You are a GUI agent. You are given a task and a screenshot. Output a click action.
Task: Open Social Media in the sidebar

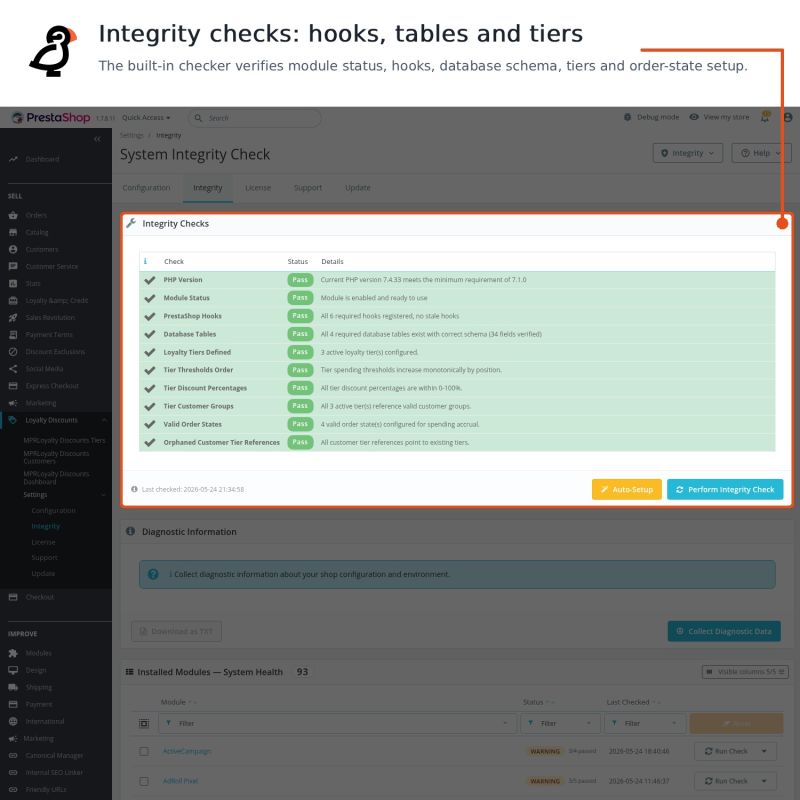pyautogui.click(x=44, y=369)
